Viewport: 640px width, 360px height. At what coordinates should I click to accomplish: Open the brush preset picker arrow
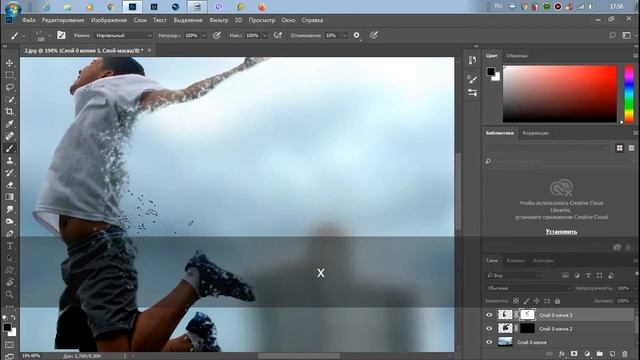pos(49,36)
